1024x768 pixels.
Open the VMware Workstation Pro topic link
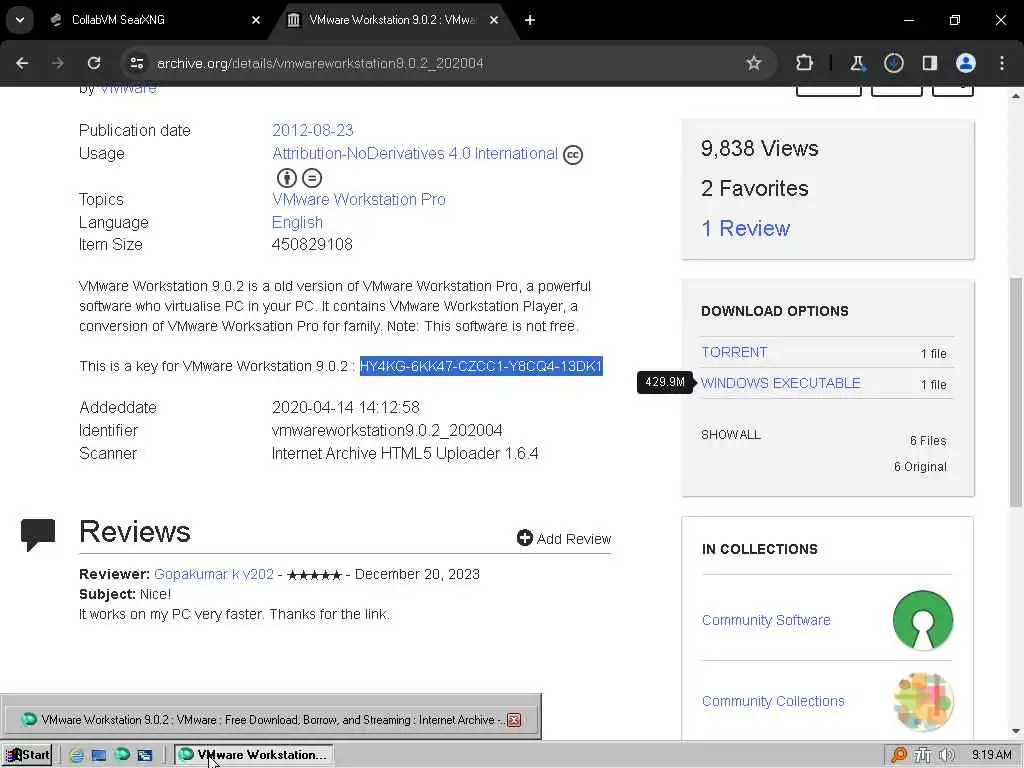pos(359,199)
